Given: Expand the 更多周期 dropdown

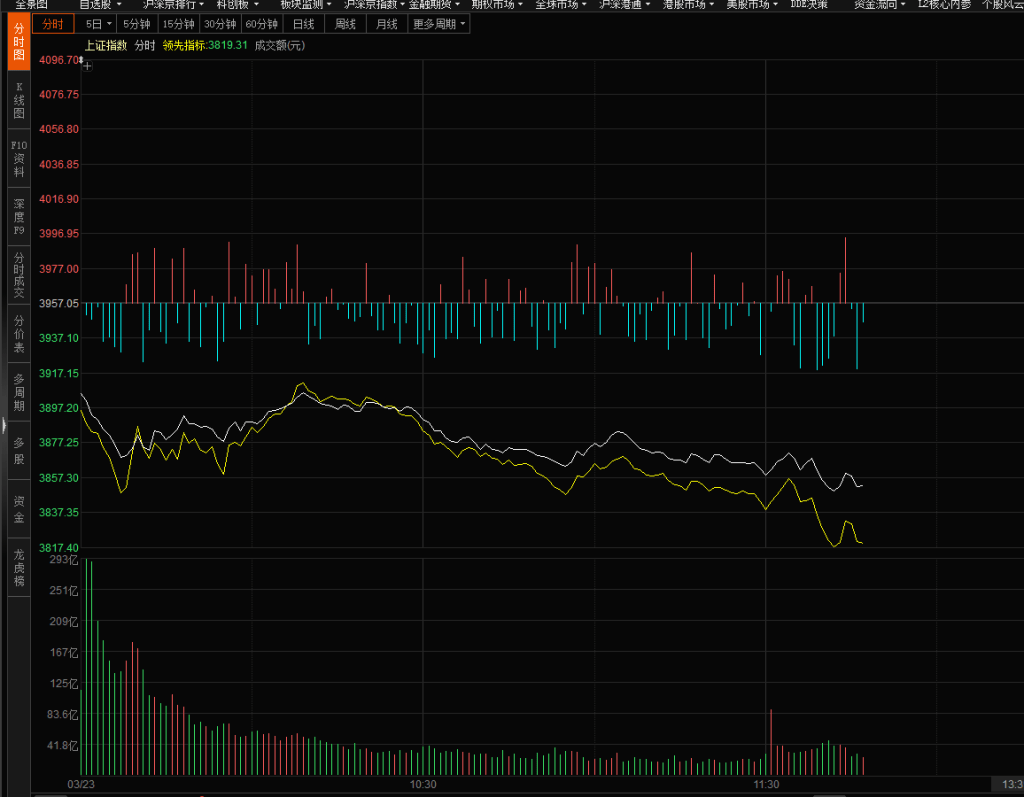Looking at the screenshot, I should point(438,24).
